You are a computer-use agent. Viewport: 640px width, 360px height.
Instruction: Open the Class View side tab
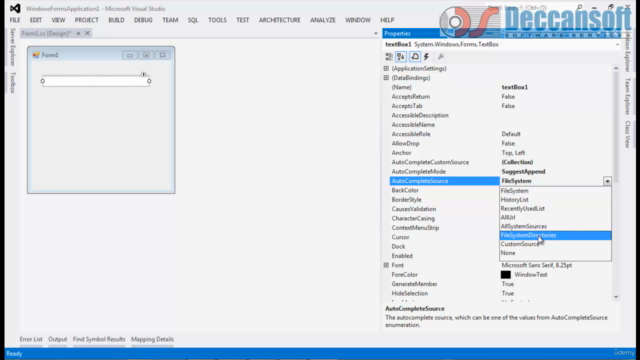pyautogui.click(x=628, y=134)
